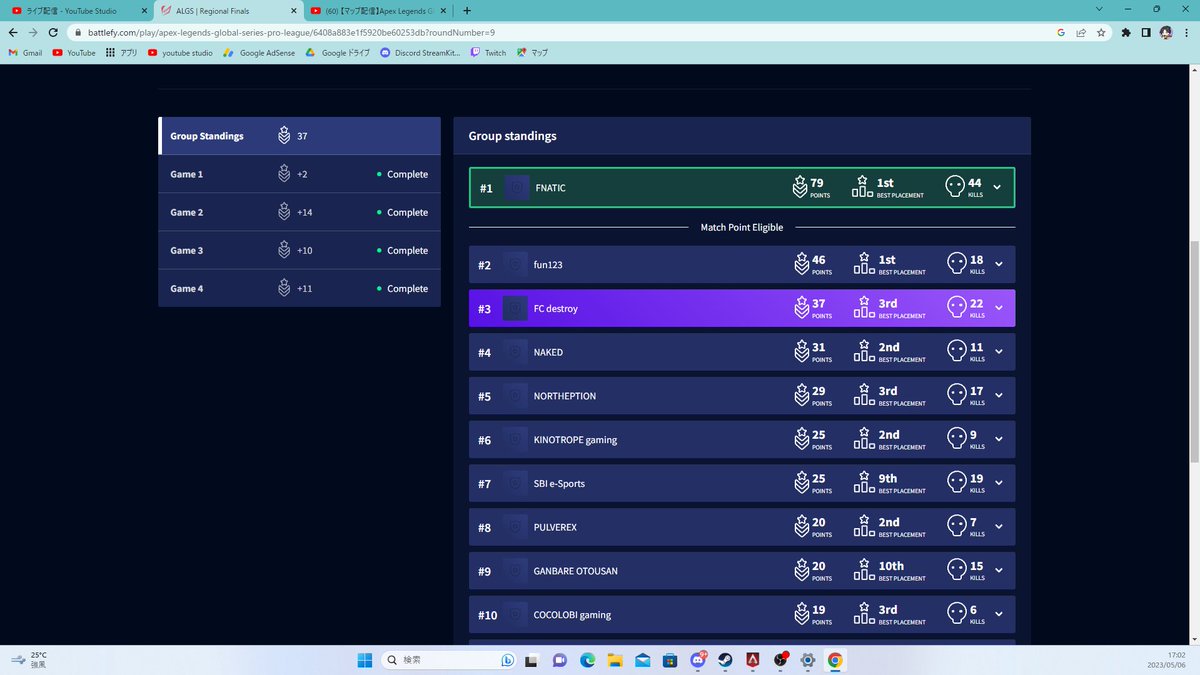Expand the SBI e-Sports row

998,483
